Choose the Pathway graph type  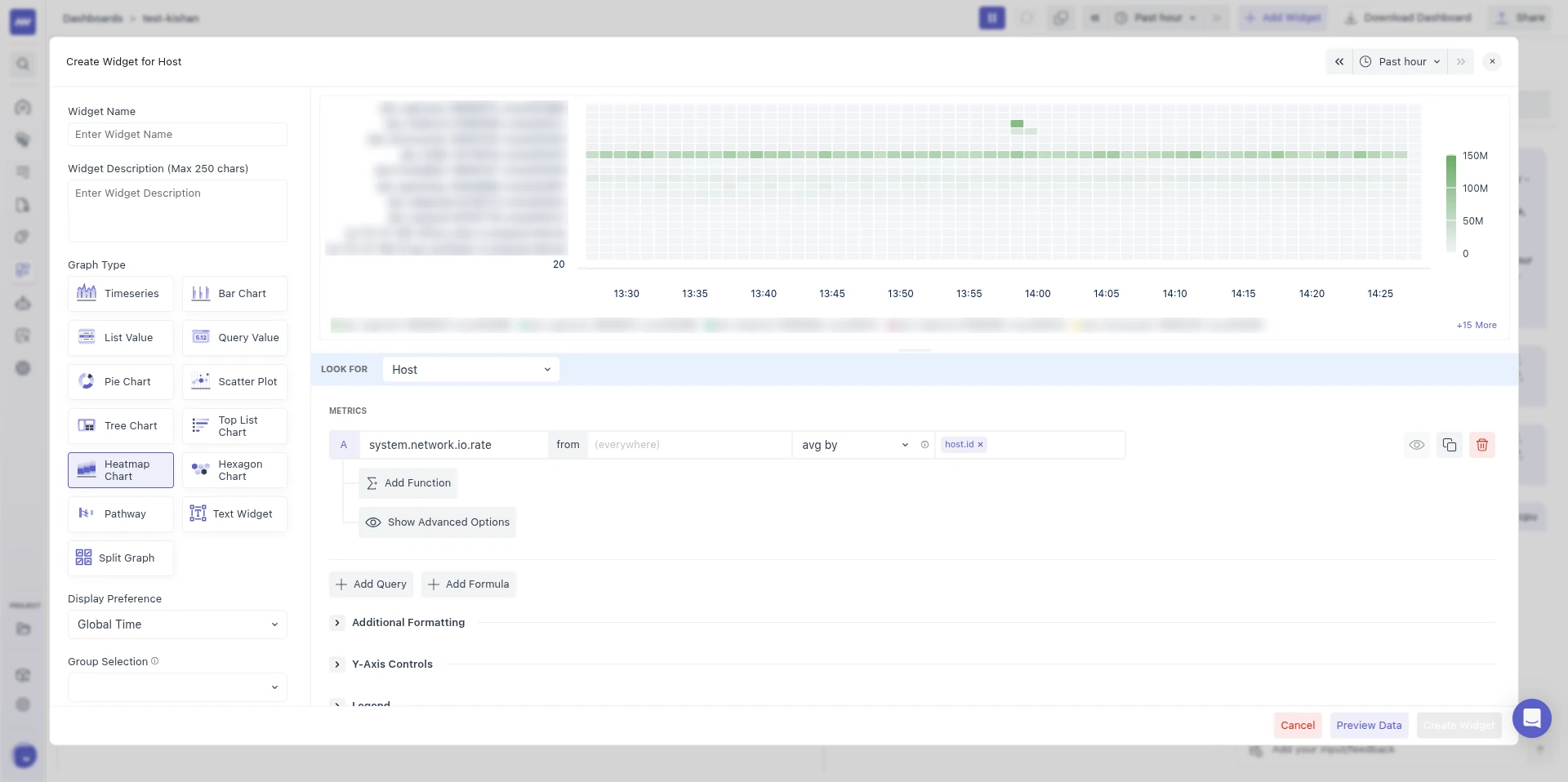[120, 514]
